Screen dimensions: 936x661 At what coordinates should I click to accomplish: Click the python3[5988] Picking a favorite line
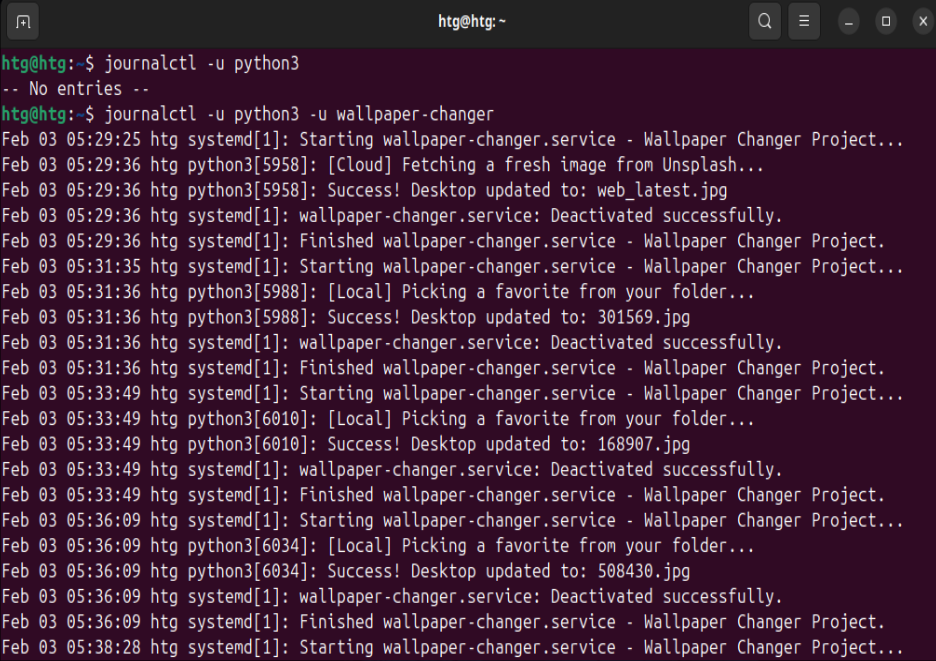pyautogui.click(x=378, y=292)
